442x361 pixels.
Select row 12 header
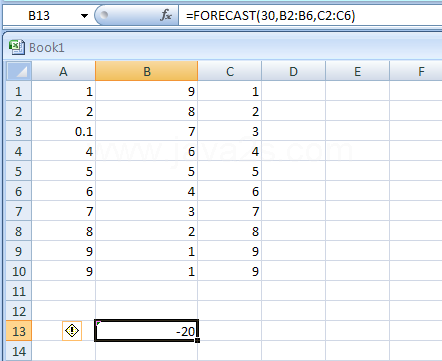coord(19,311)
